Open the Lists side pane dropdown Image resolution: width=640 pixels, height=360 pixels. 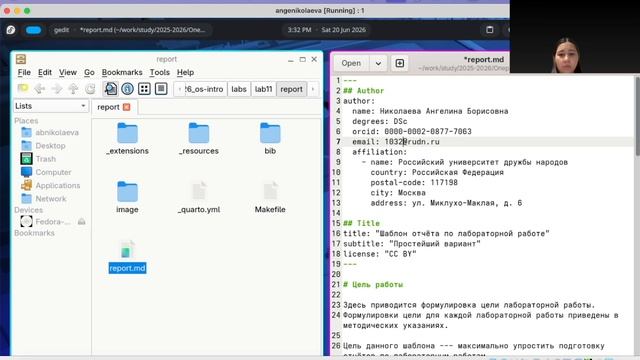[x=51, y=106]
